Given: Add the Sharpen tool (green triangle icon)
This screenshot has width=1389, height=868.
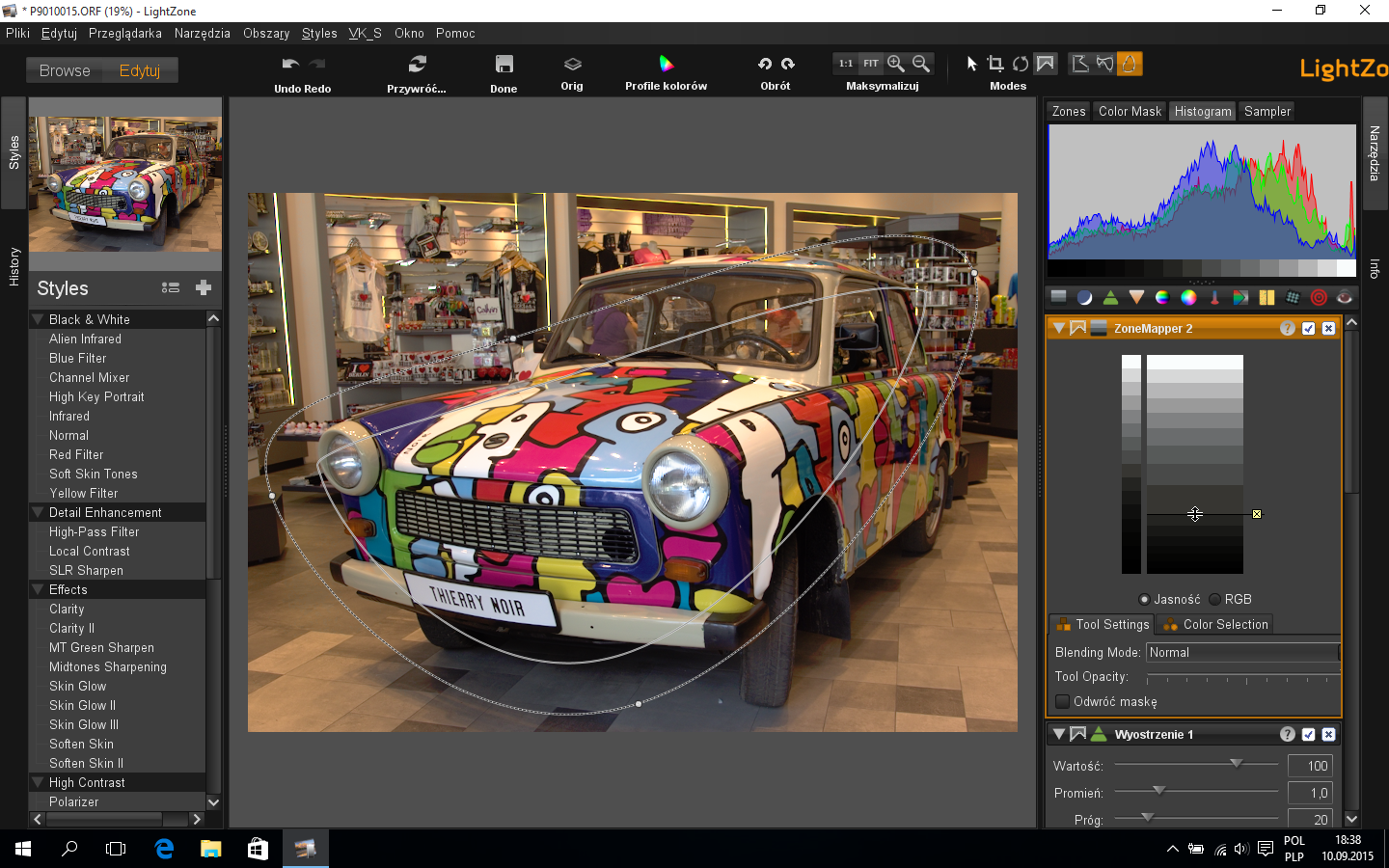Looking at the screenshot, I should tap(1110, 298).
